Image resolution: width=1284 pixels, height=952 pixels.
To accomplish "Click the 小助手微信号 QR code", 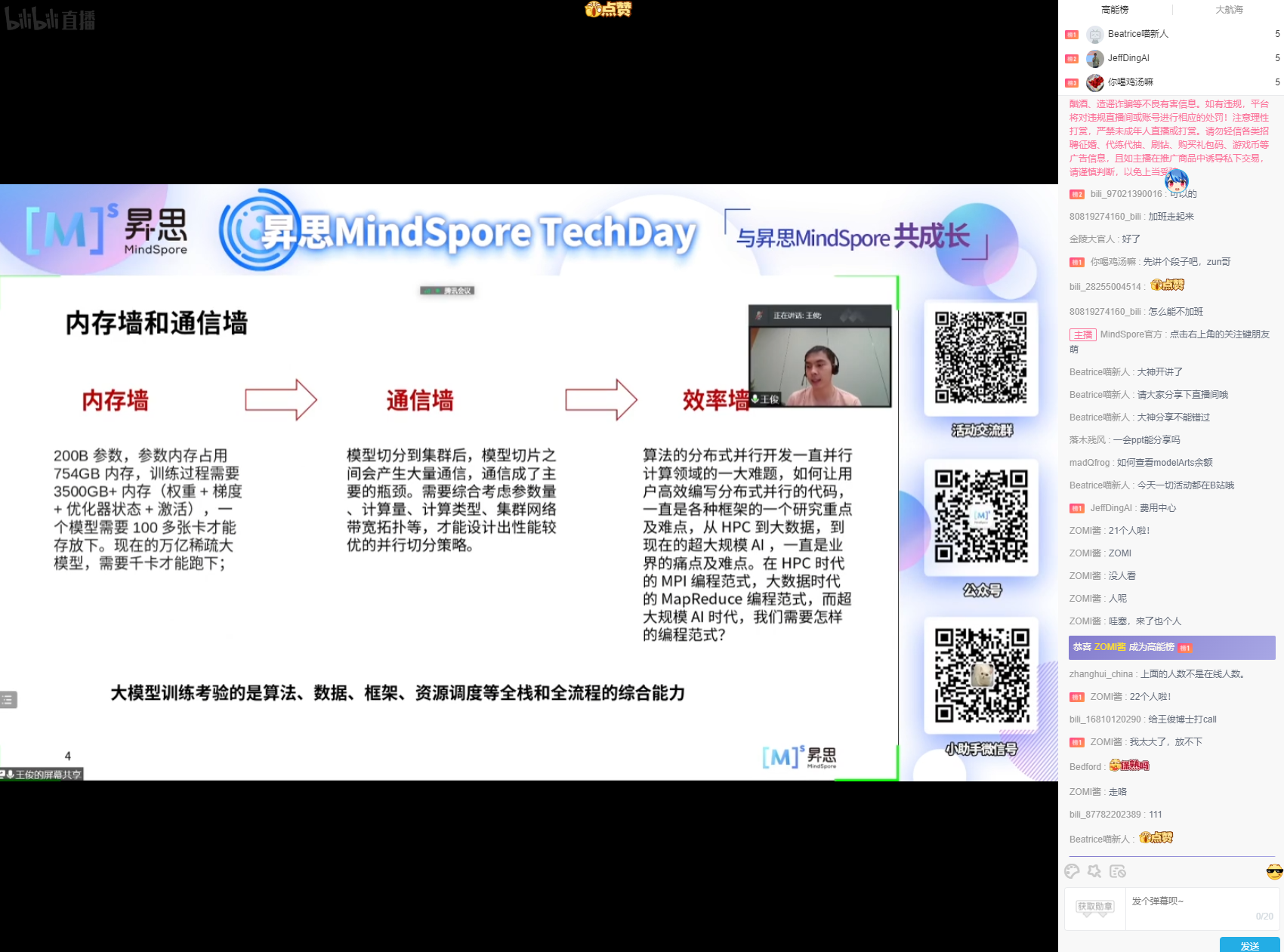I will [x=981, y=675].
